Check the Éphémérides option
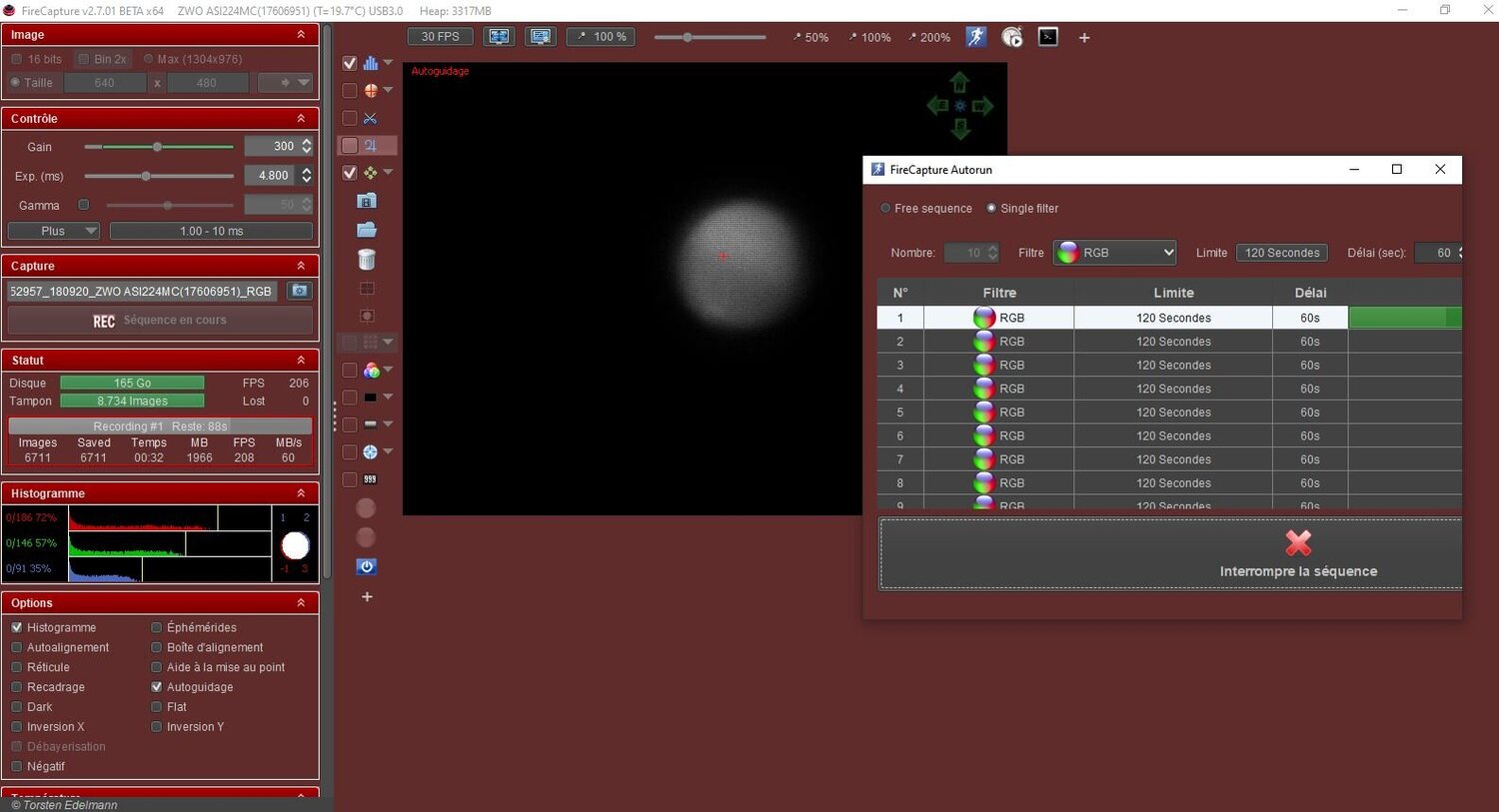This screenshot has height=812, width=1499. click(157, 627)
